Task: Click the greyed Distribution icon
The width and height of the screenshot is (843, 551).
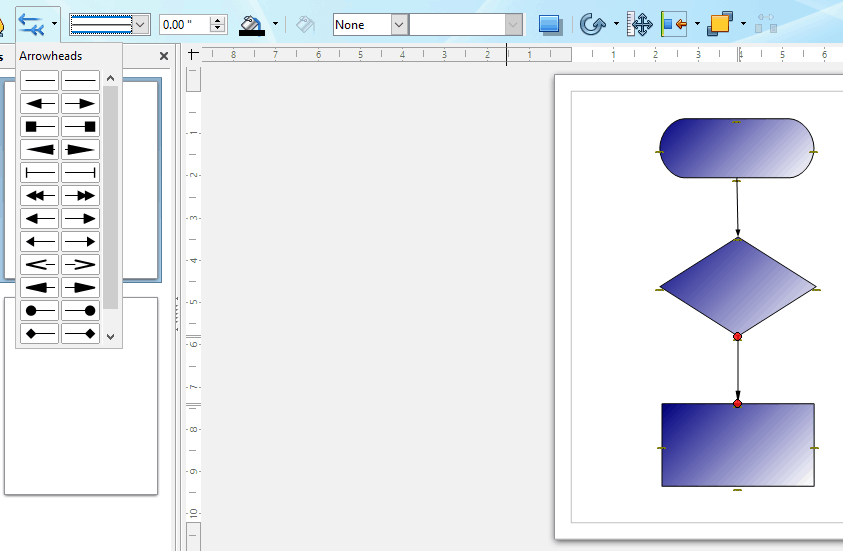Action: (x=766, y=24)
